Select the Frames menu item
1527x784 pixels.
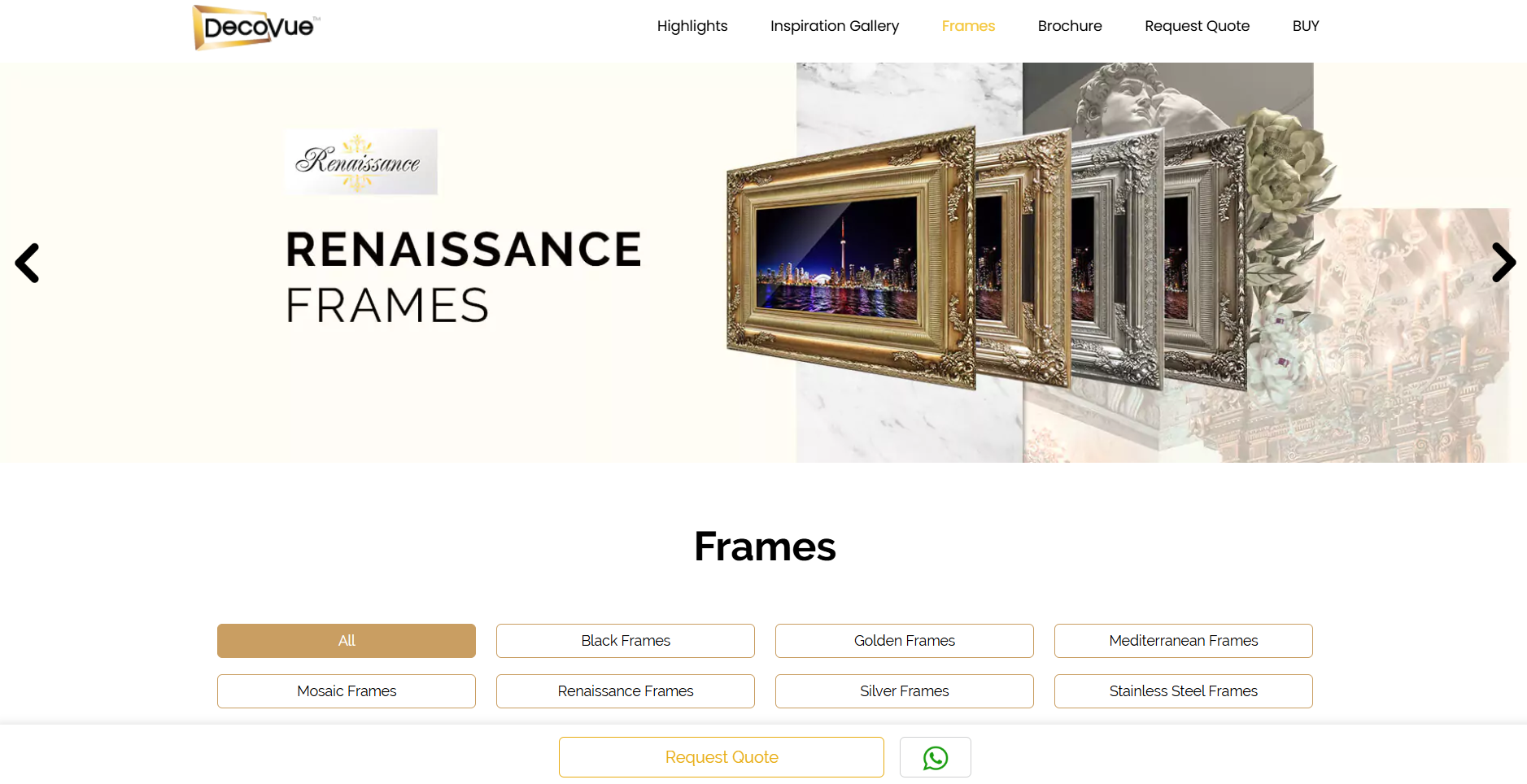[x=968, y=26]
